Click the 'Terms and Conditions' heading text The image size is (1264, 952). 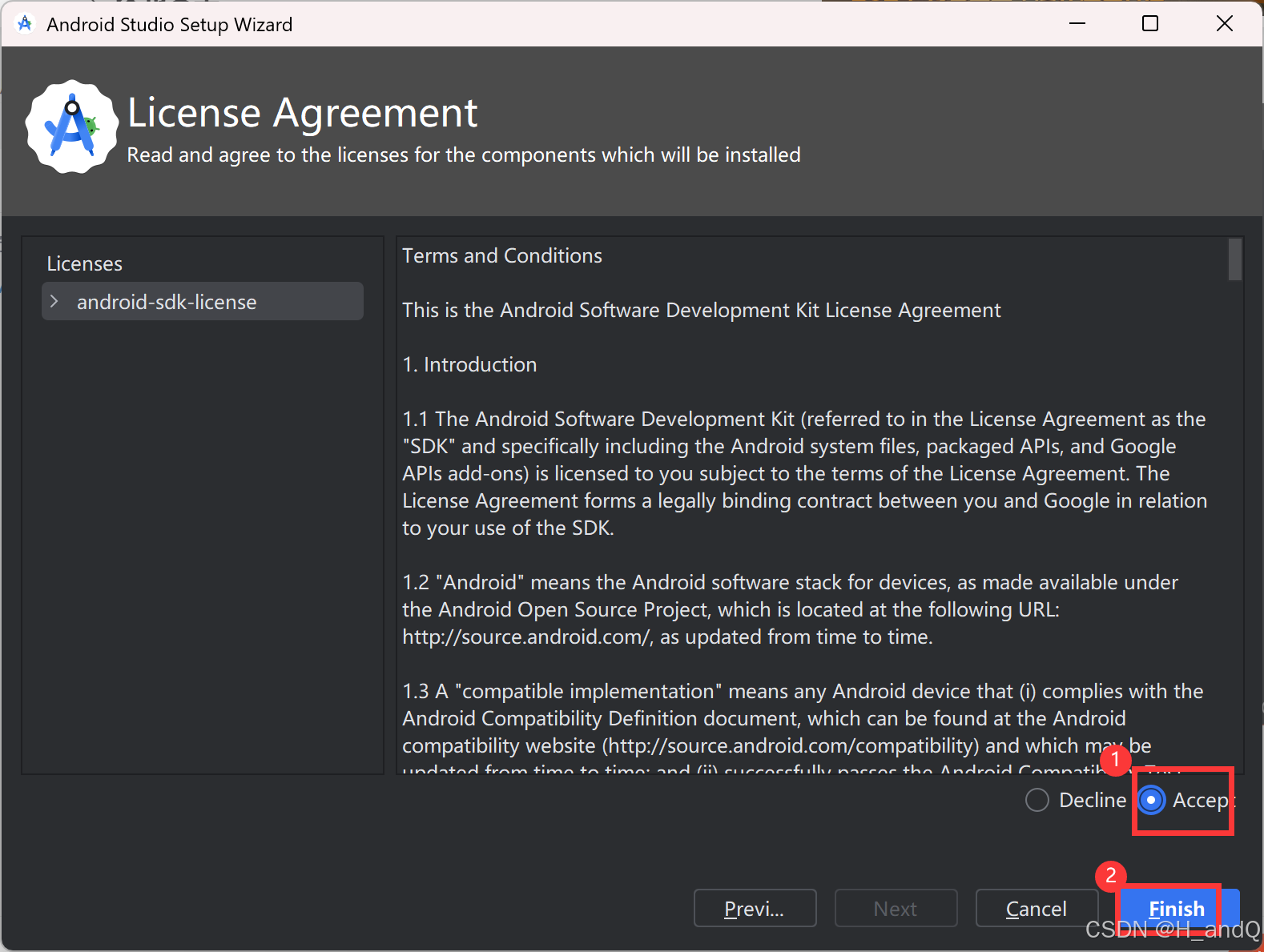(502, 255)
